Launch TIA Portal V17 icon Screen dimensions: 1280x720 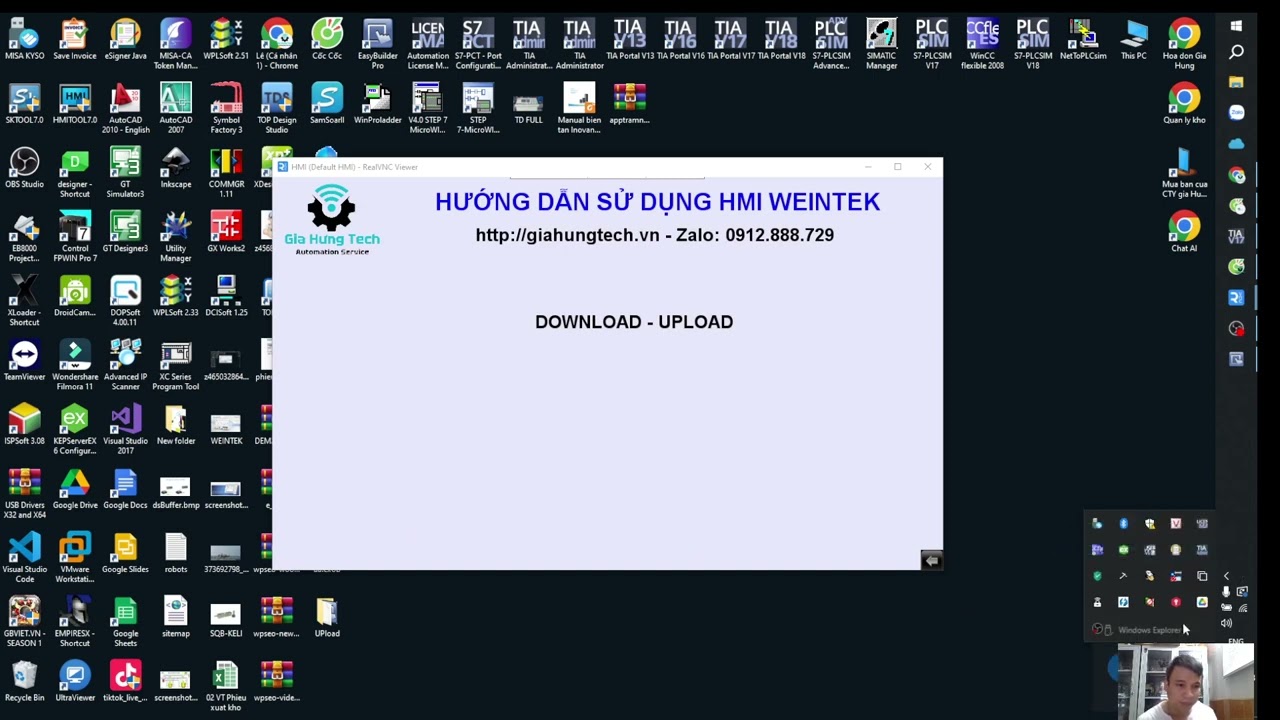point(730,40)
